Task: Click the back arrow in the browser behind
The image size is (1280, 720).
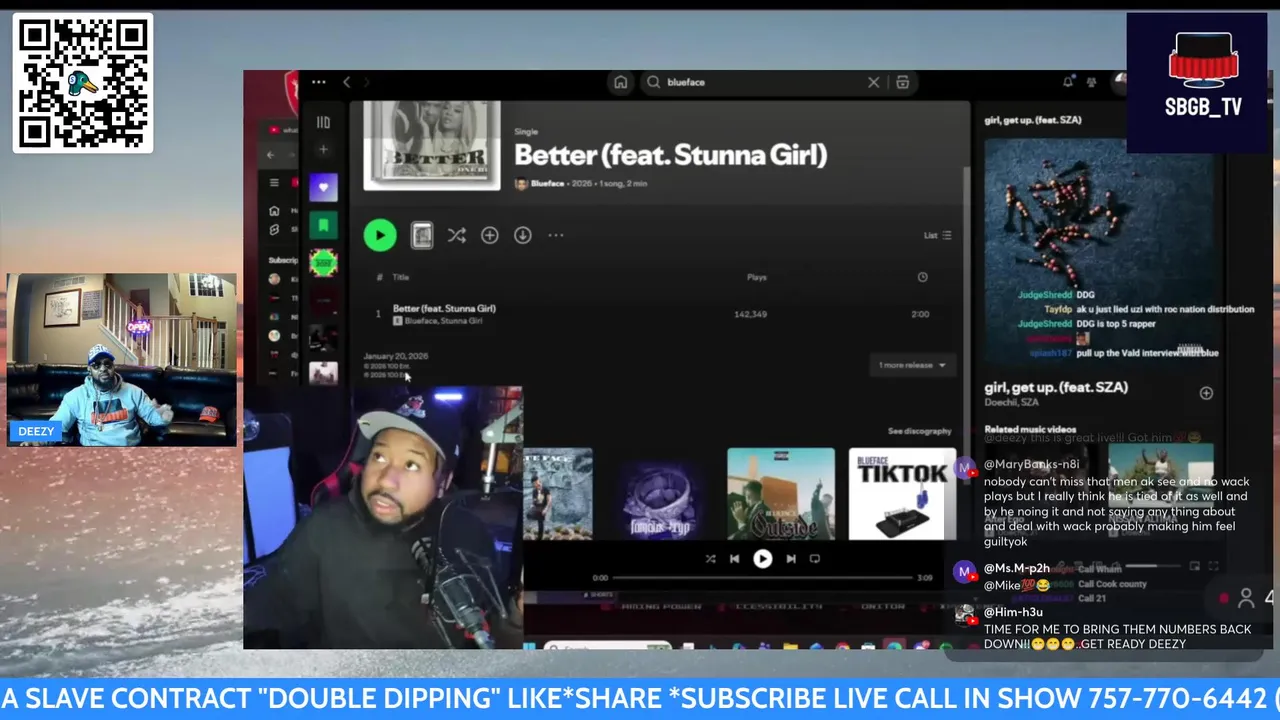Action: click(271, 155)
